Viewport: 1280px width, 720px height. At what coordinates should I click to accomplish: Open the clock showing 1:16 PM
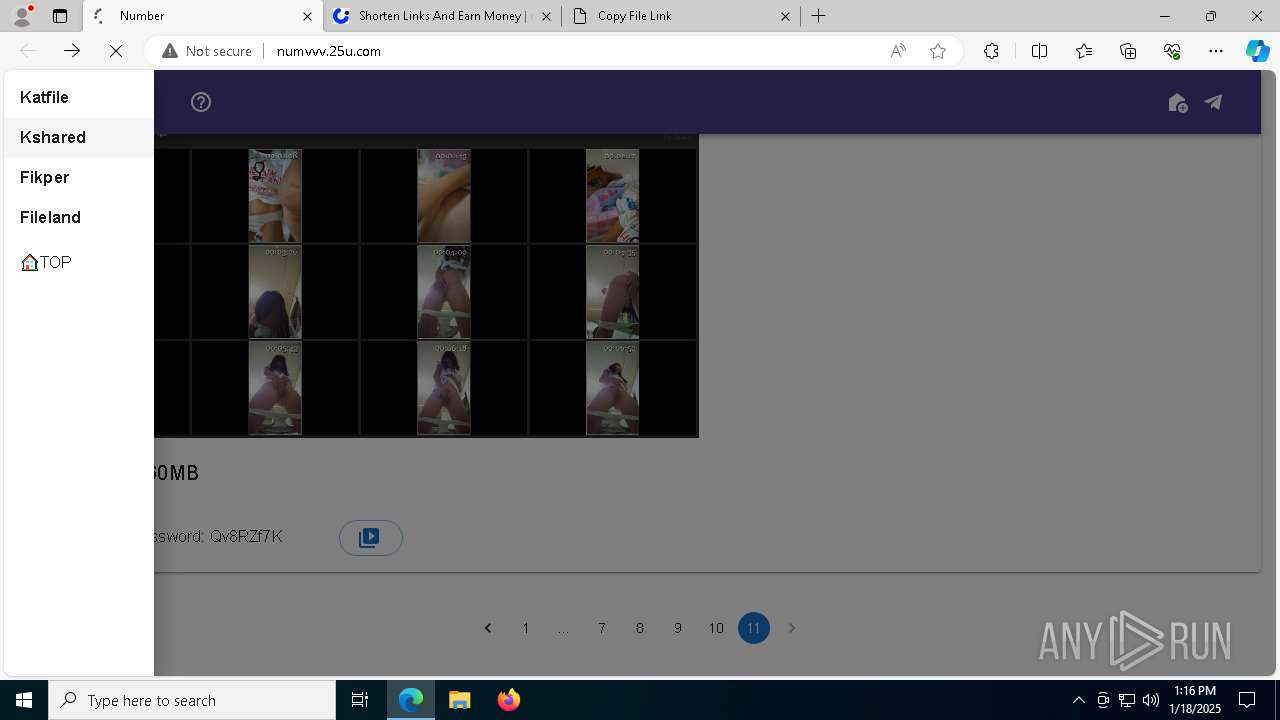pos(1195,700)
